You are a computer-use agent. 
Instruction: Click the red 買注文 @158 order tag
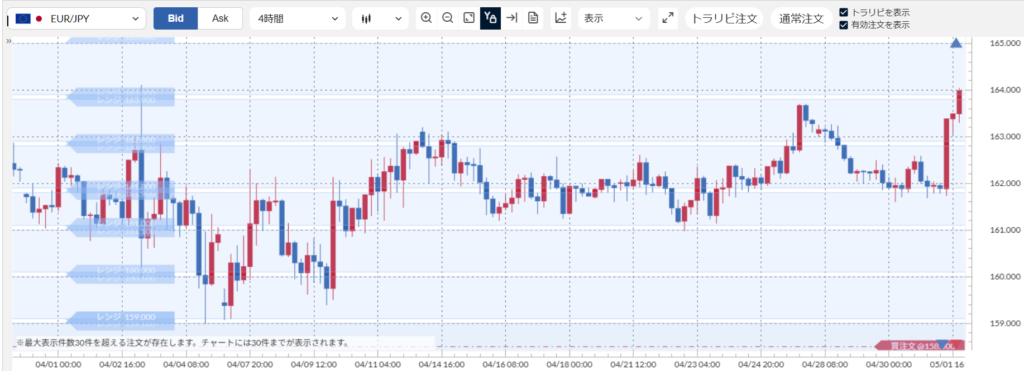920,346
